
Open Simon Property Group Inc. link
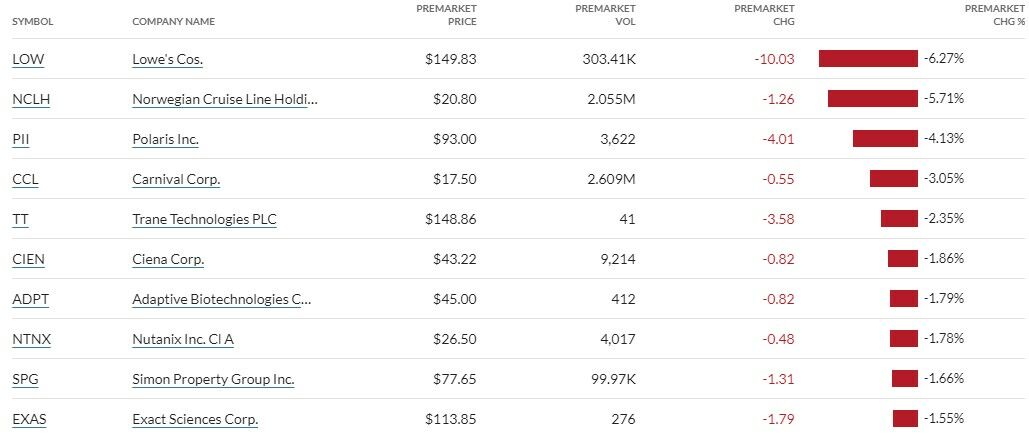213,379
